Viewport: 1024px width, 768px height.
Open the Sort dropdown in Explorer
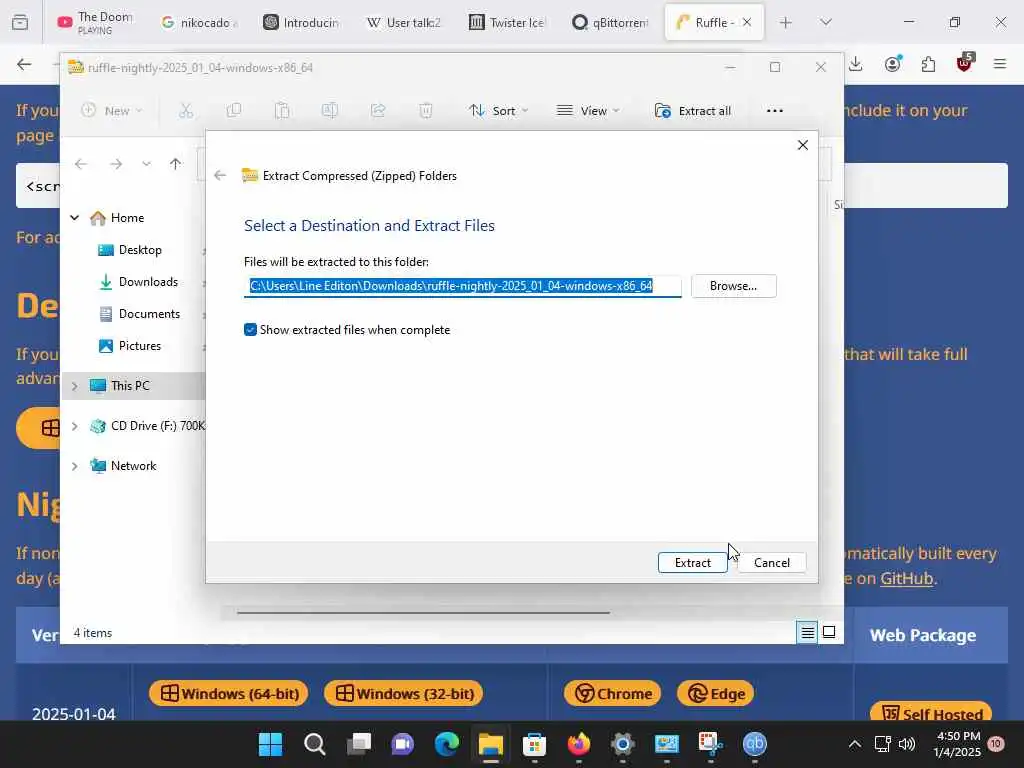tap(498, 111)
